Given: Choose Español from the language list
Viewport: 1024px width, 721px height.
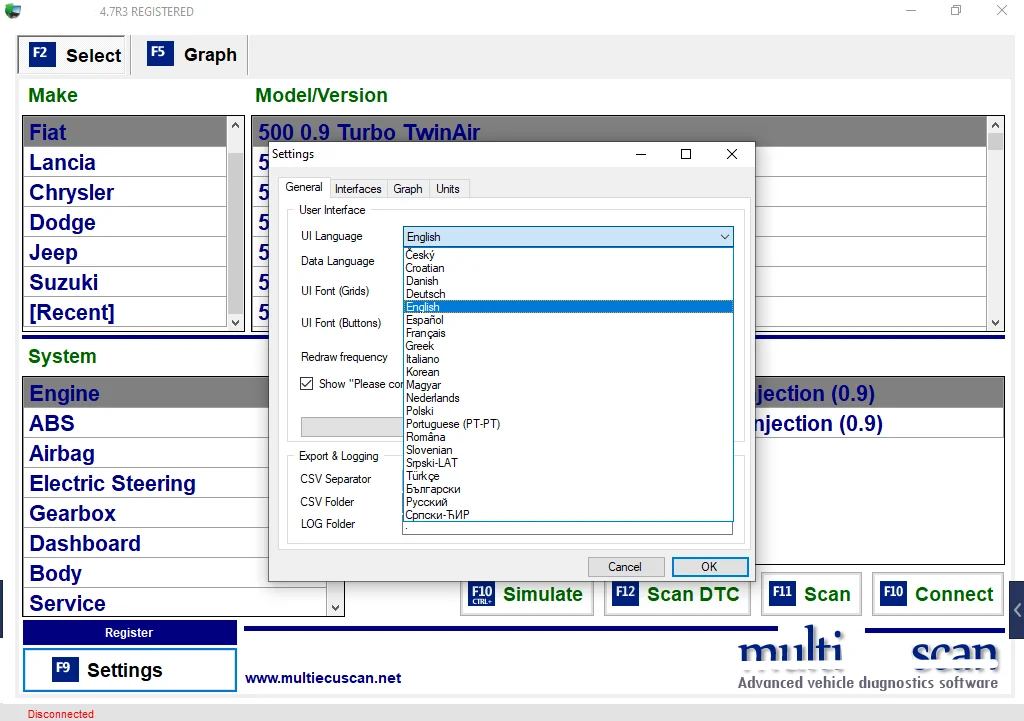Looking at the screenshot, I should coord(568,320).
